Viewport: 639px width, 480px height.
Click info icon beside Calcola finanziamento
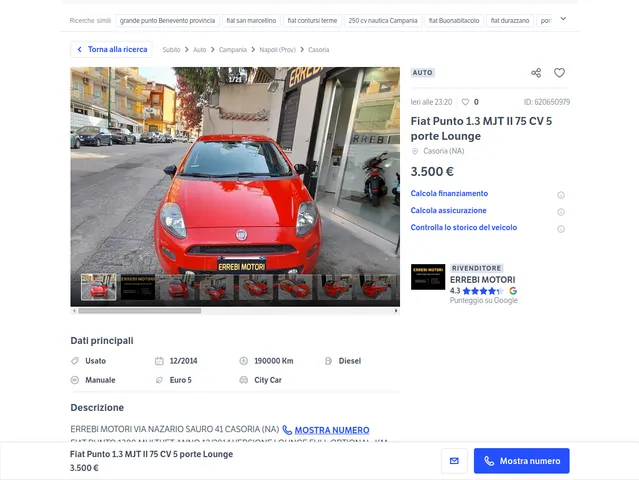point(561,195)
